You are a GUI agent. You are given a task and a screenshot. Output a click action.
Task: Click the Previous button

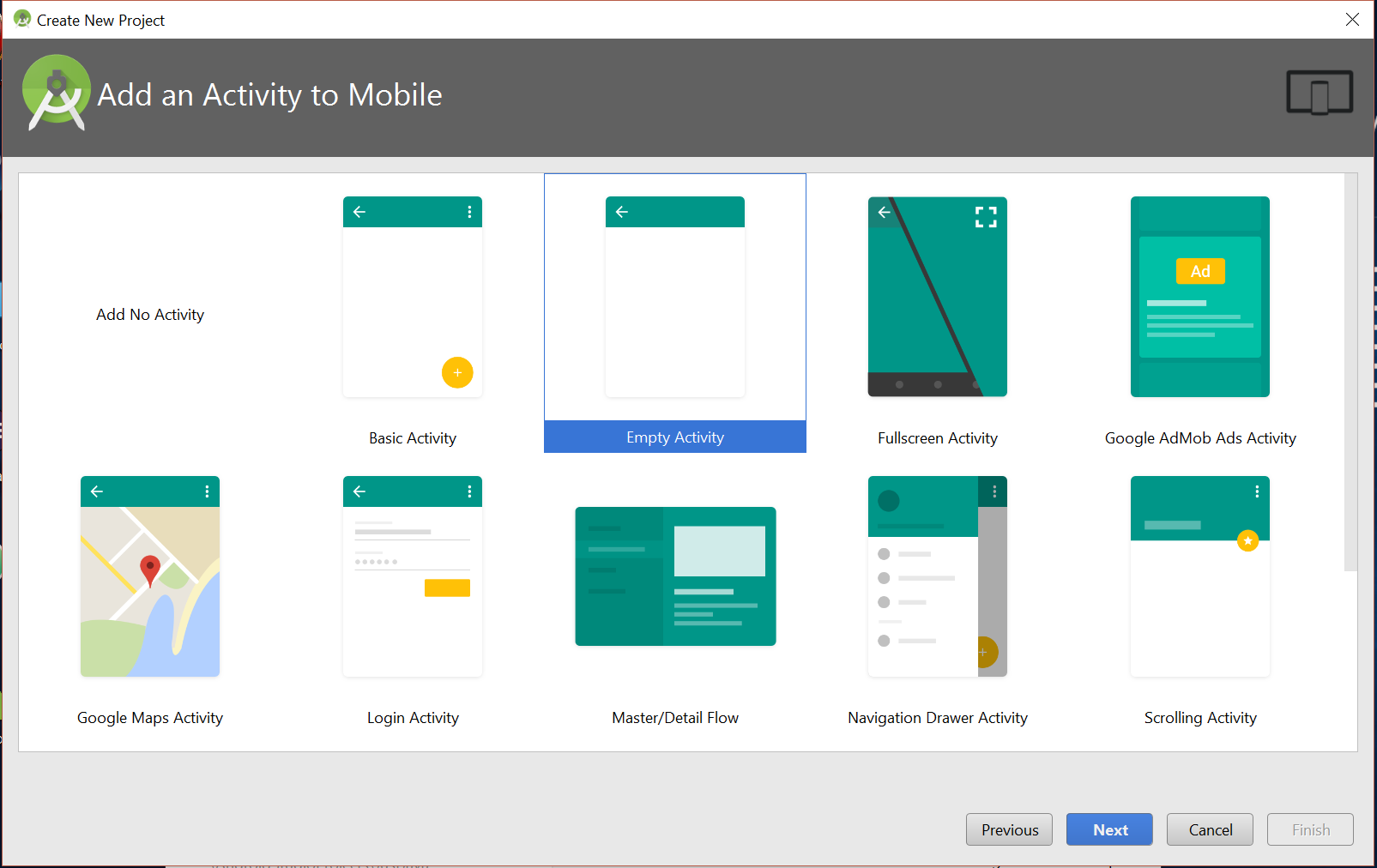1009,829
